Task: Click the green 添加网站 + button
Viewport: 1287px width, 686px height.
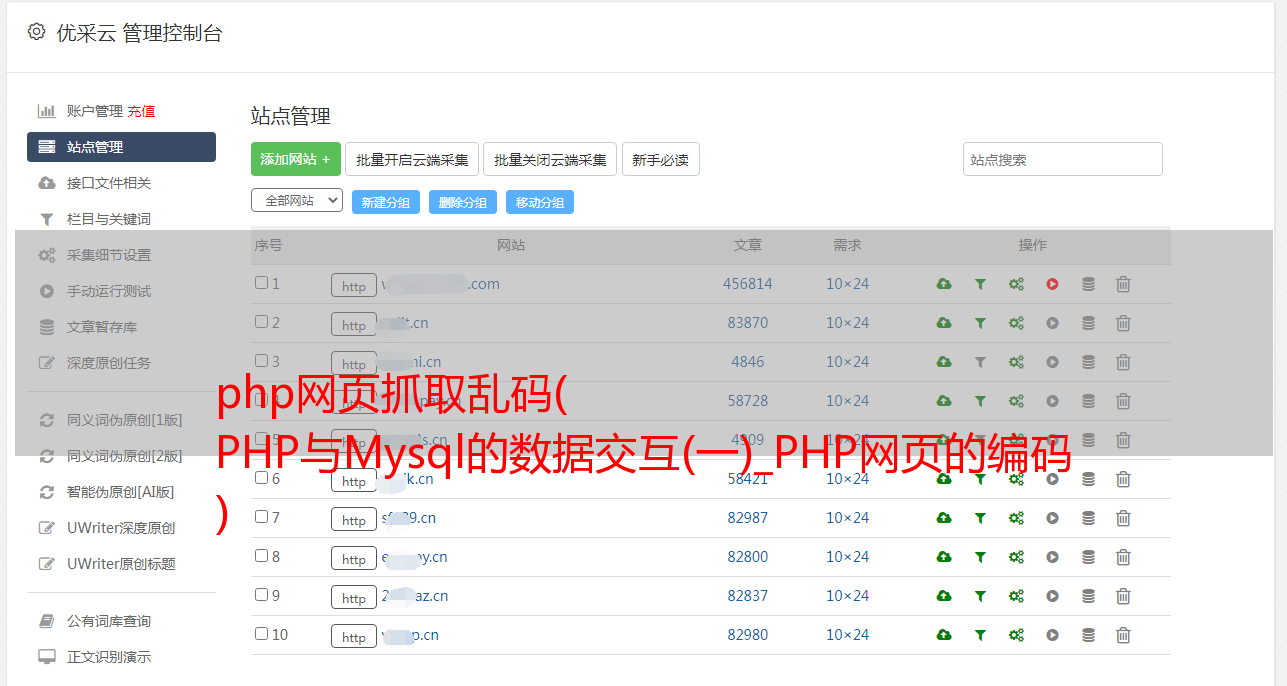Action: (296, 159)
